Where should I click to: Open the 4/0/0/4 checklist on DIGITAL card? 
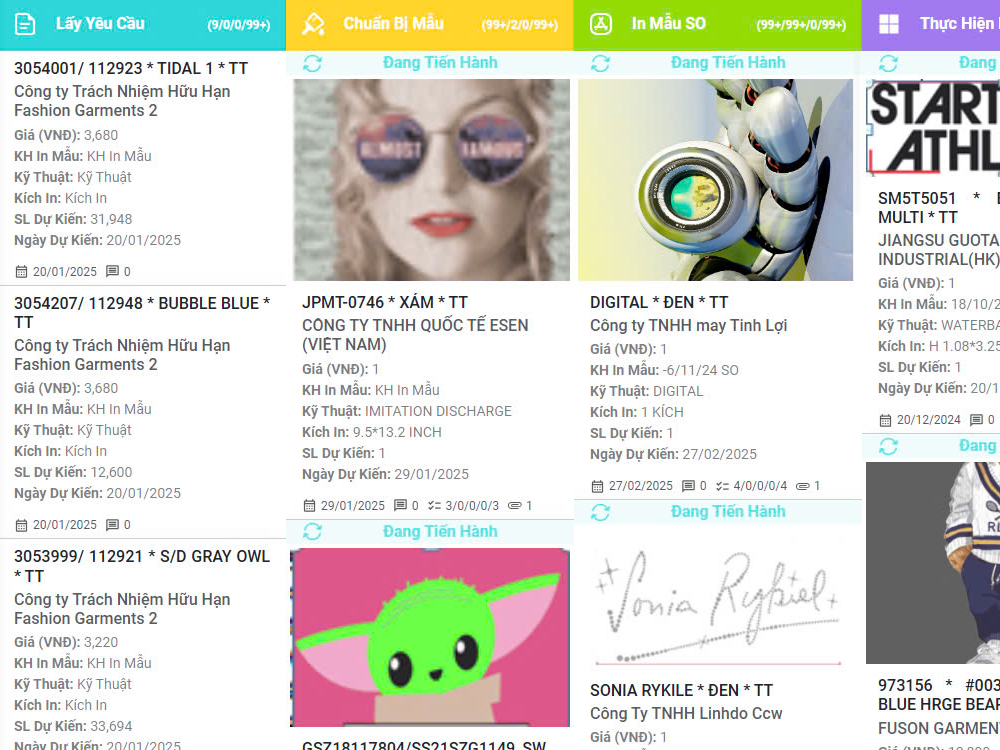pos(760,486)
